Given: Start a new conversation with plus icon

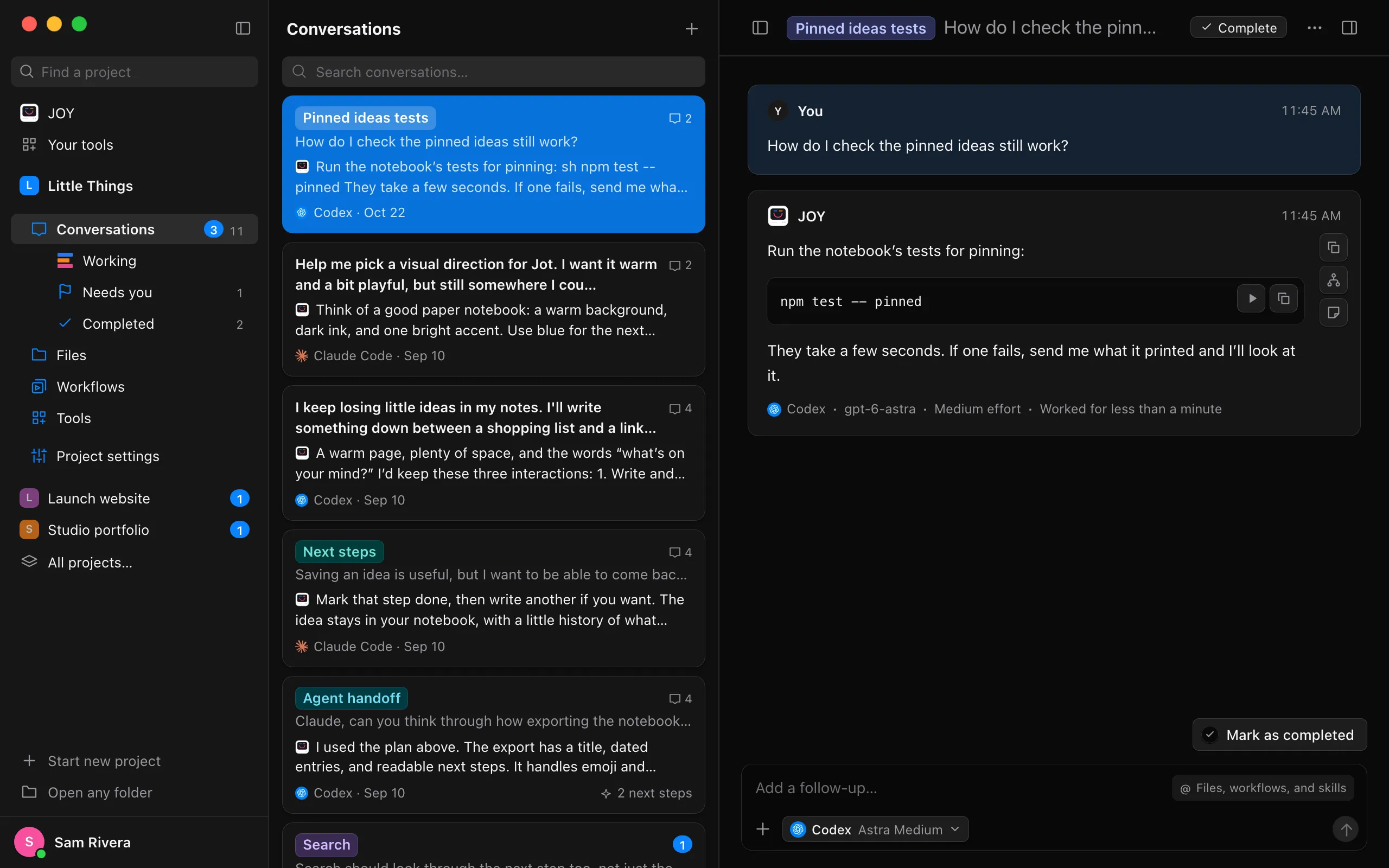Looking at the screenshot, I should pyautogui.click(x=692, y=29).
